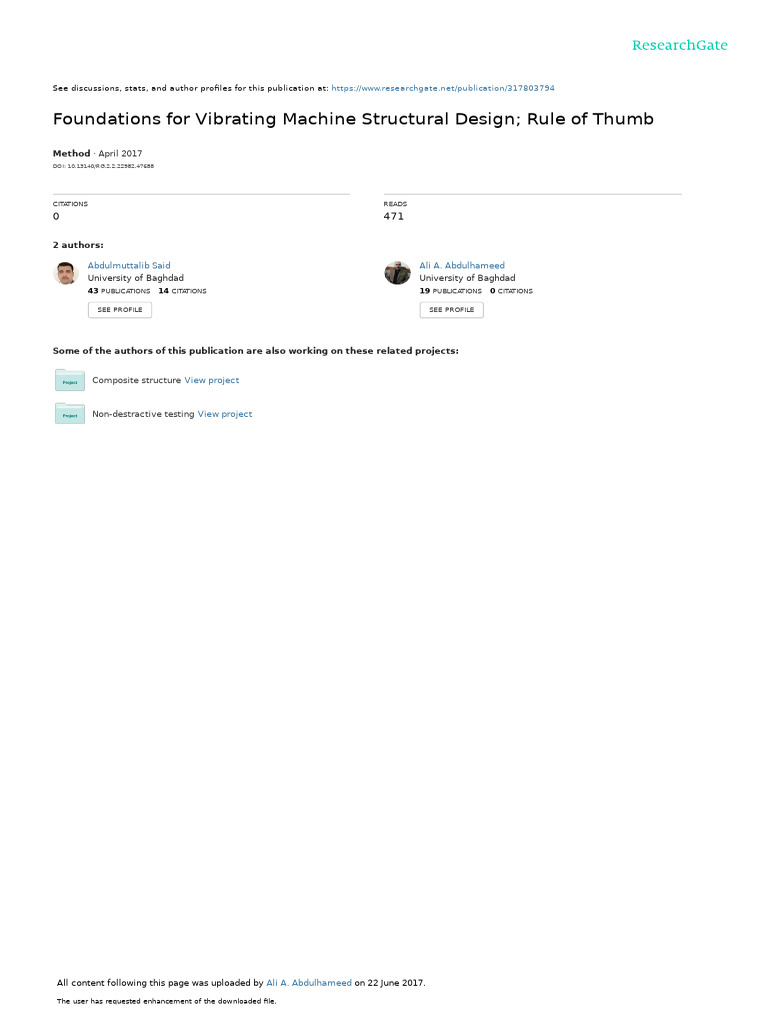Click the ResearchGate logo
The width and height of the screenshot is (768, 1024).
coord(679,45)
